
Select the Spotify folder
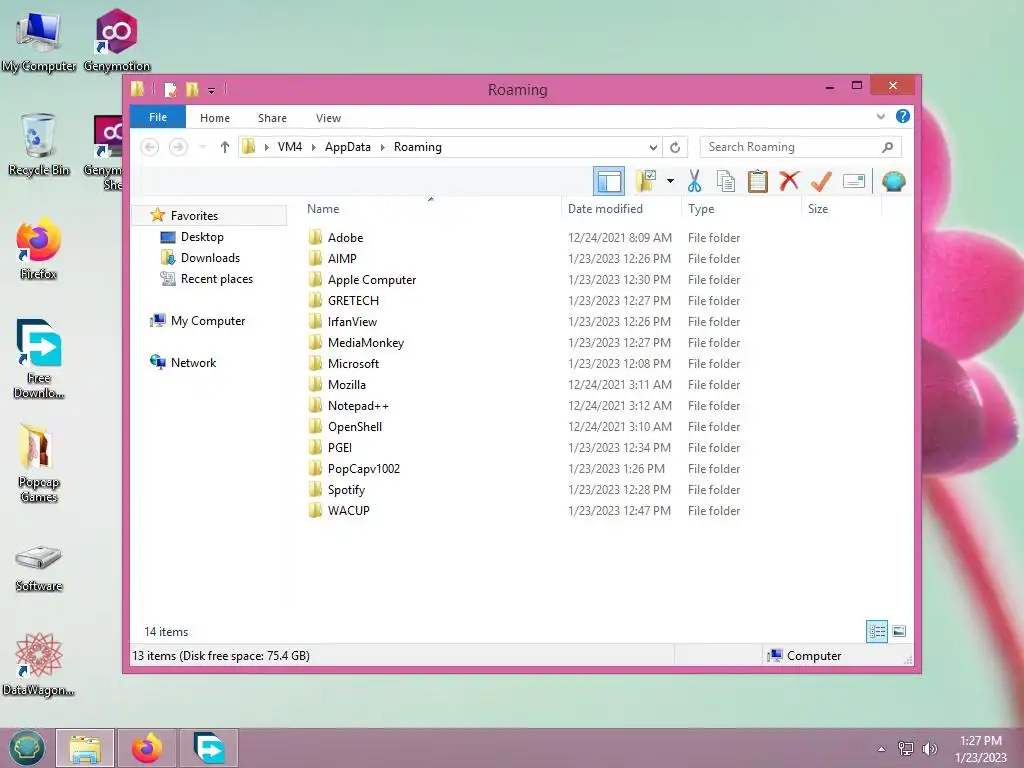(x=346, y=489)
